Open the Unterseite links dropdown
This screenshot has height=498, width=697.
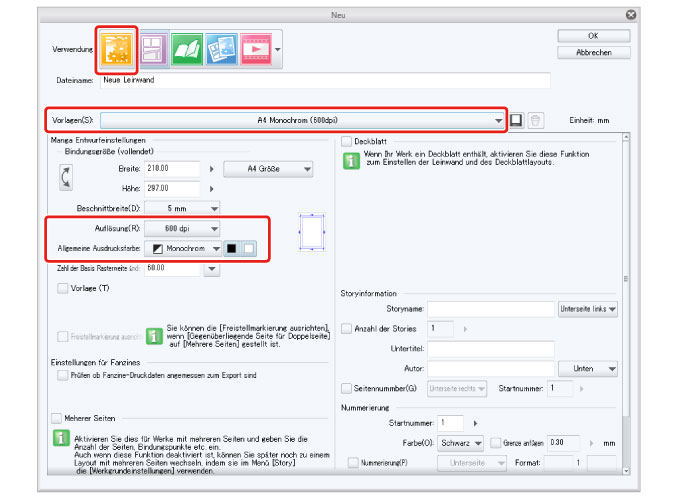pos(588,309)
